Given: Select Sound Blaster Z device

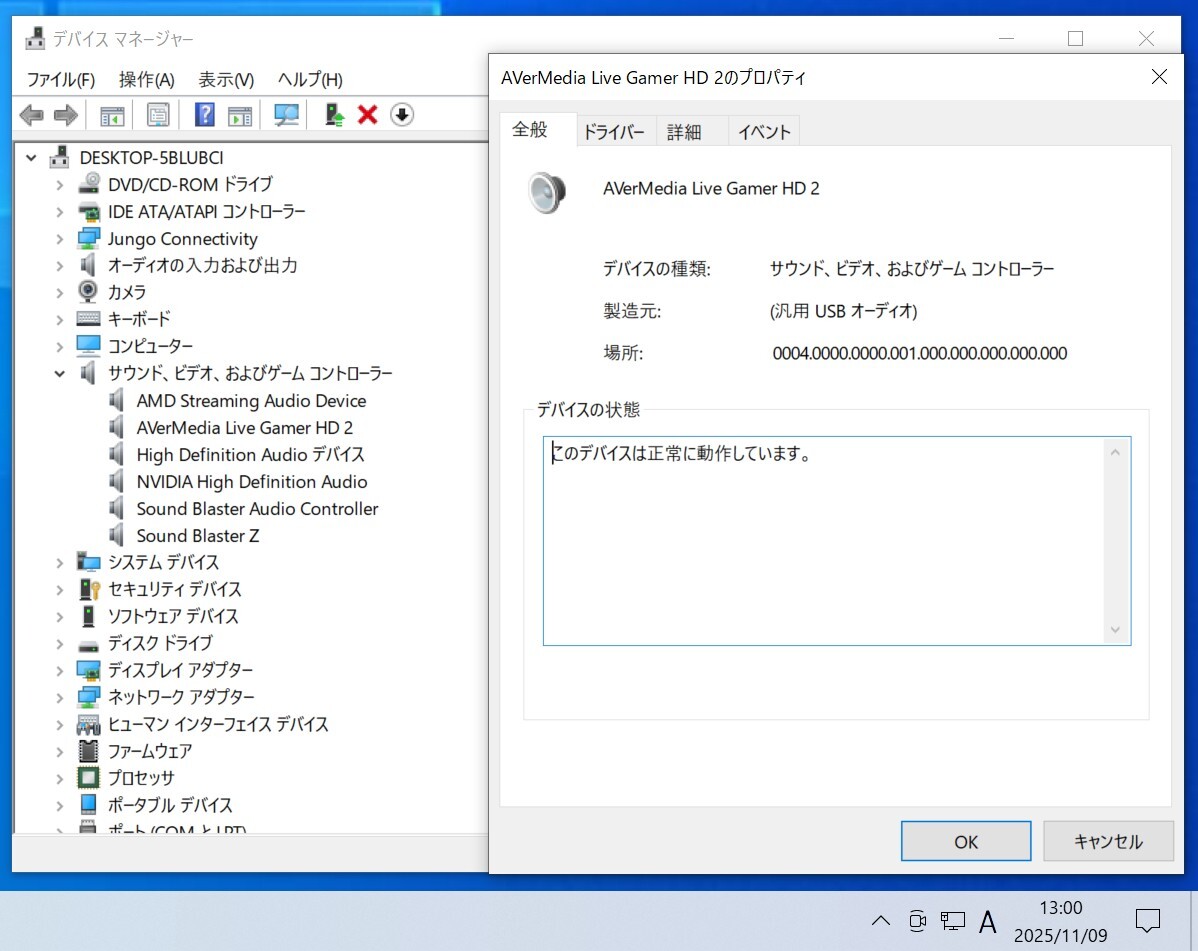Looking at the screenshot, I should 198,535.
